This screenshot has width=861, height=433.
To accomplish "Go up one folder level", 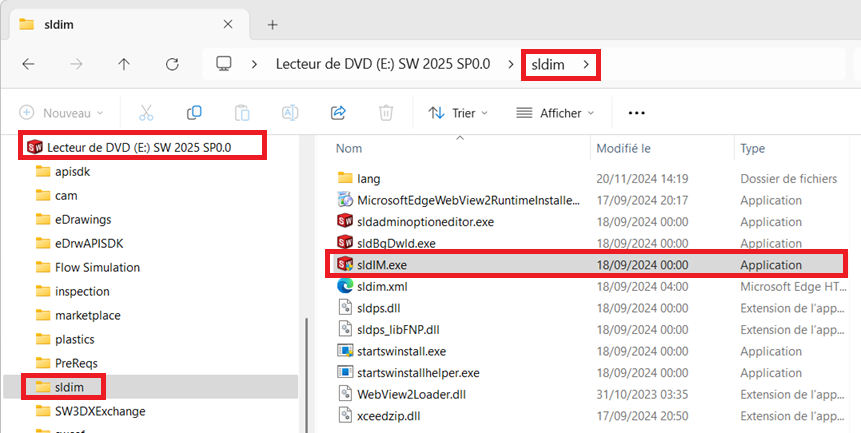I will coord(124,65).
